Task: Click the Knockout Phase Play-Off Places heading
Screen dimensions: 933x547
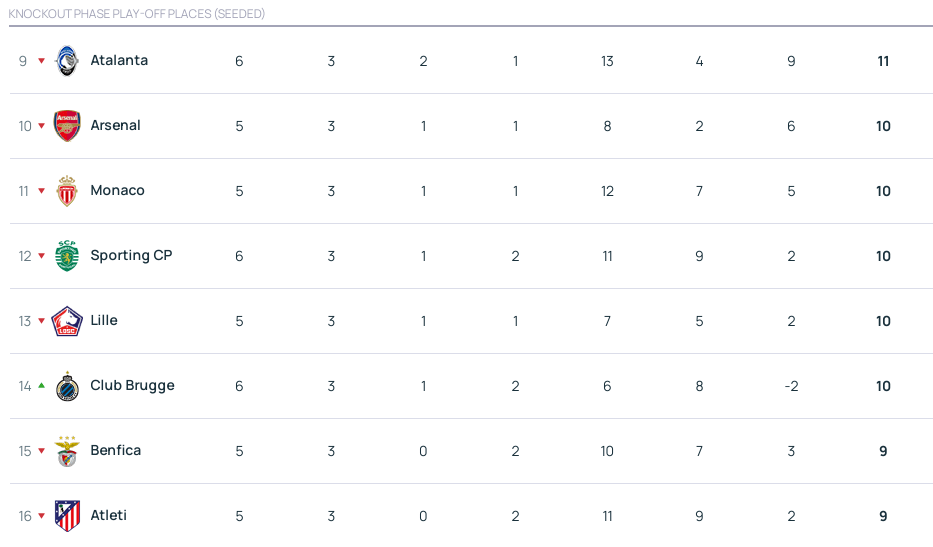Action: pyautogui.click(x=137, y=14)
